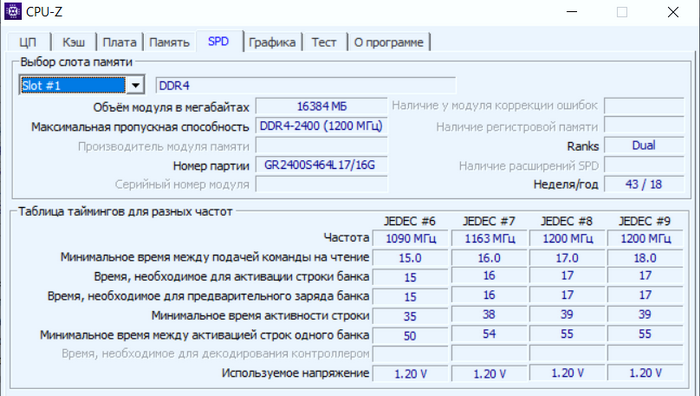Open the Графика tab
The image size is (700, 396).
[x=272, y=42]
